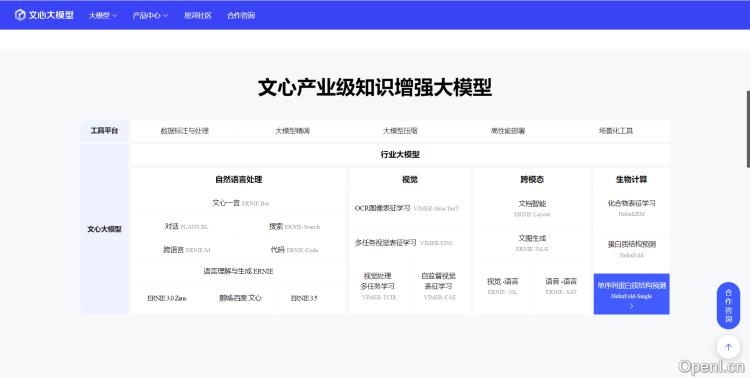Viewport: 750px width, 378px height.
Task: Open 星河社区 in the top navigation
Action: (x=198, y=15)
